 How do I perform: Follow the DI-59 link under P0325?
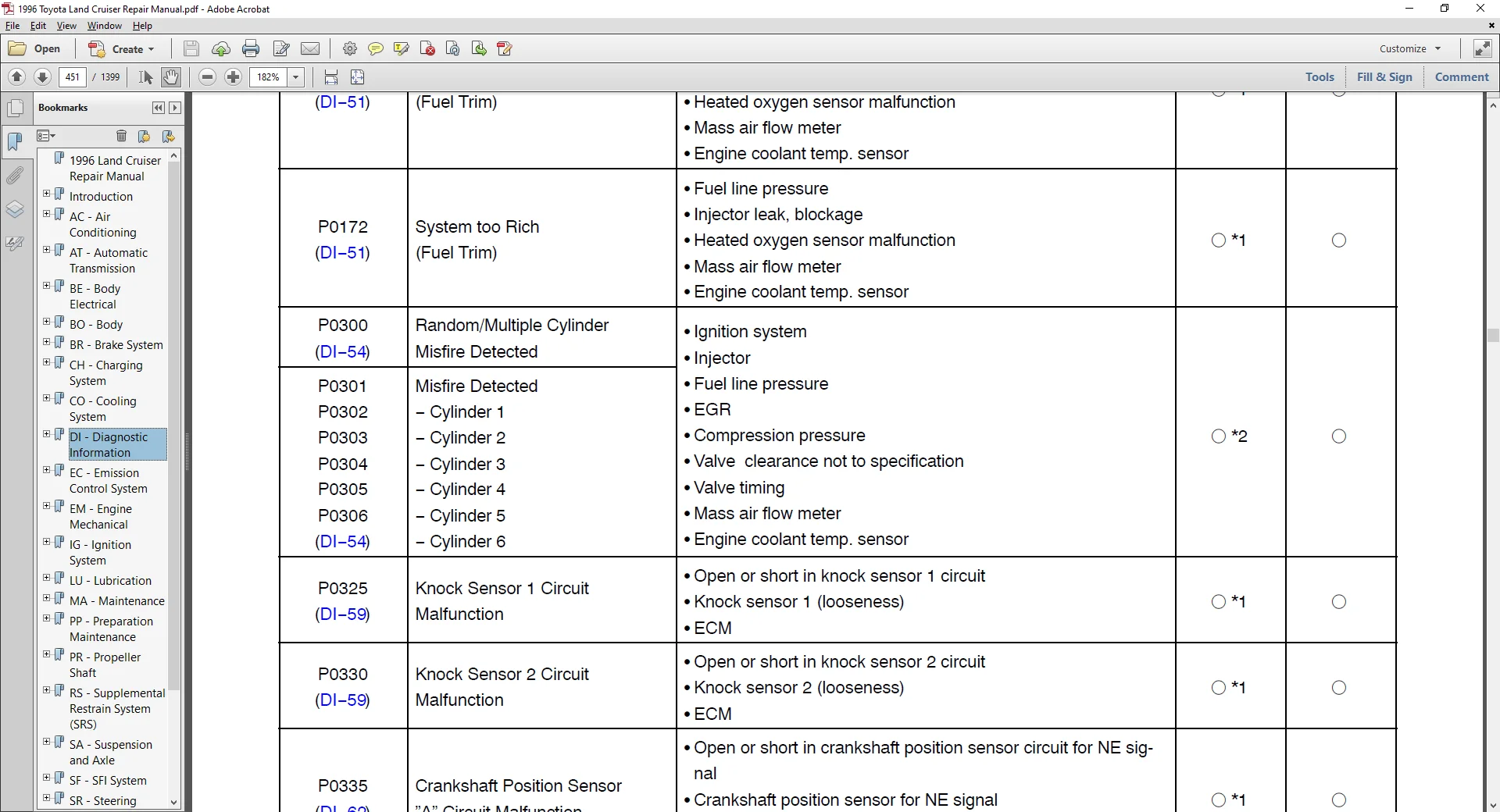point(342,614)
